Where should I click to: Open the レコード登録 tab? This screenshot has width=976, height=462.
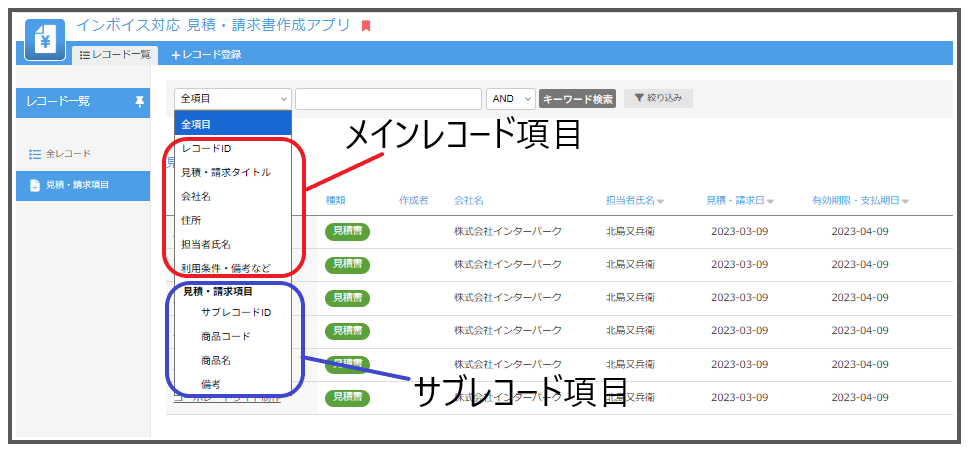pos(206,55)
